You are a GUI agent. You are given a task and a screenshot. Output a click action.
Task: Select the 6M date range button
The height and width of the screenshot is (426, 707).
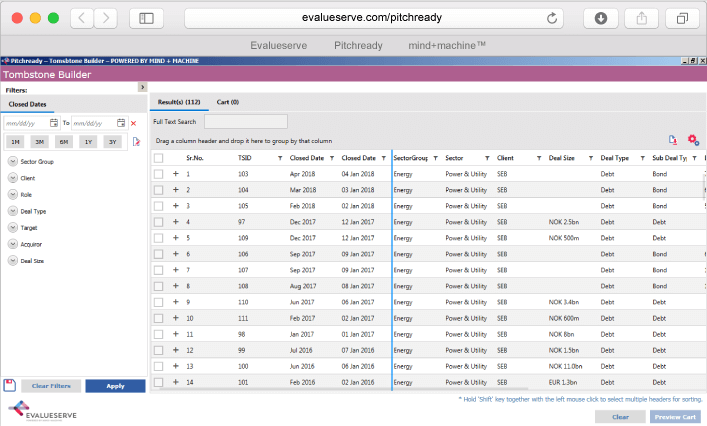(64, 142)
